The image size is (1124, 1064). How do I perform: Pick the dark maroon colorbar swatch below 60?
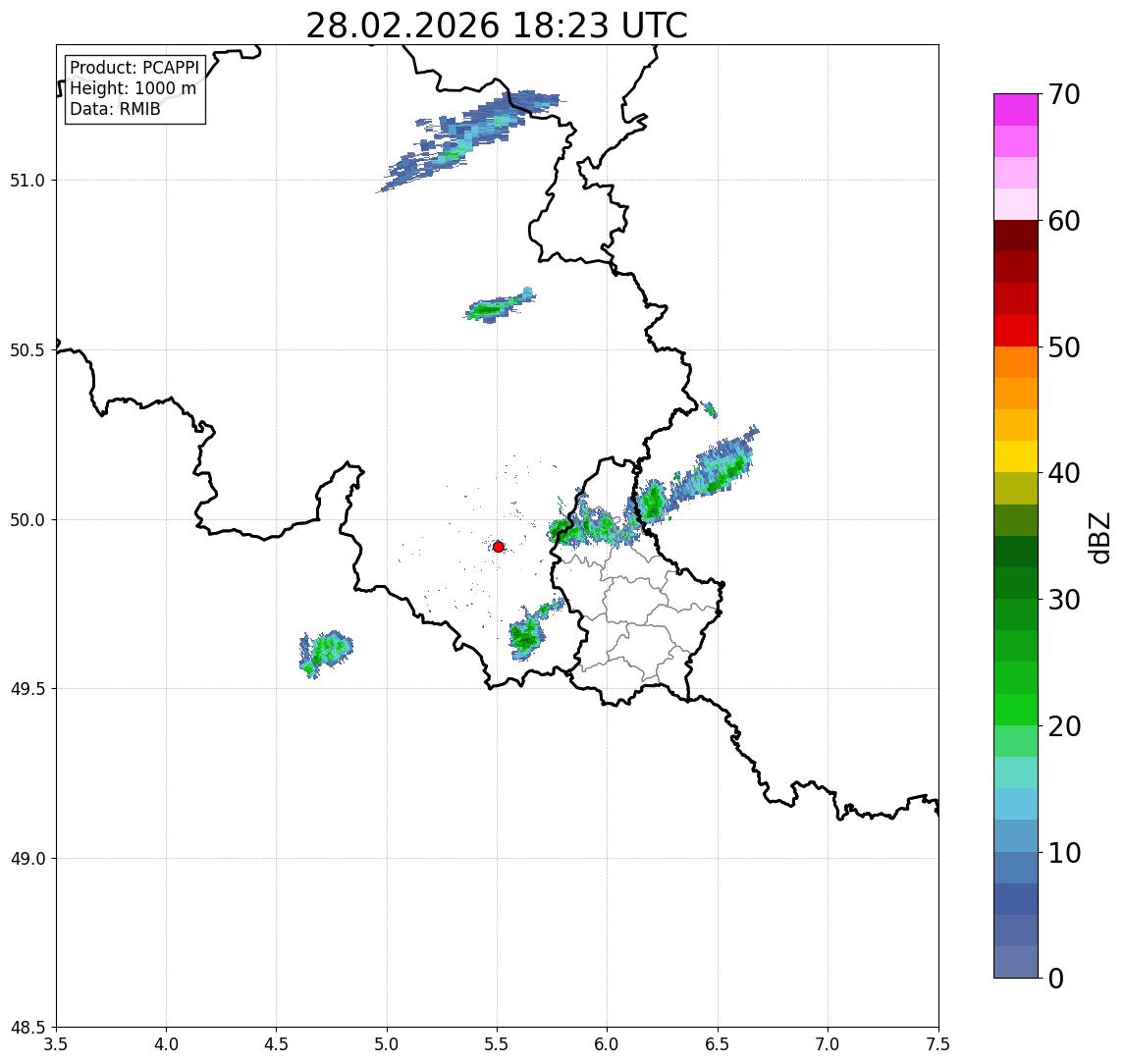pos(1016,236)
